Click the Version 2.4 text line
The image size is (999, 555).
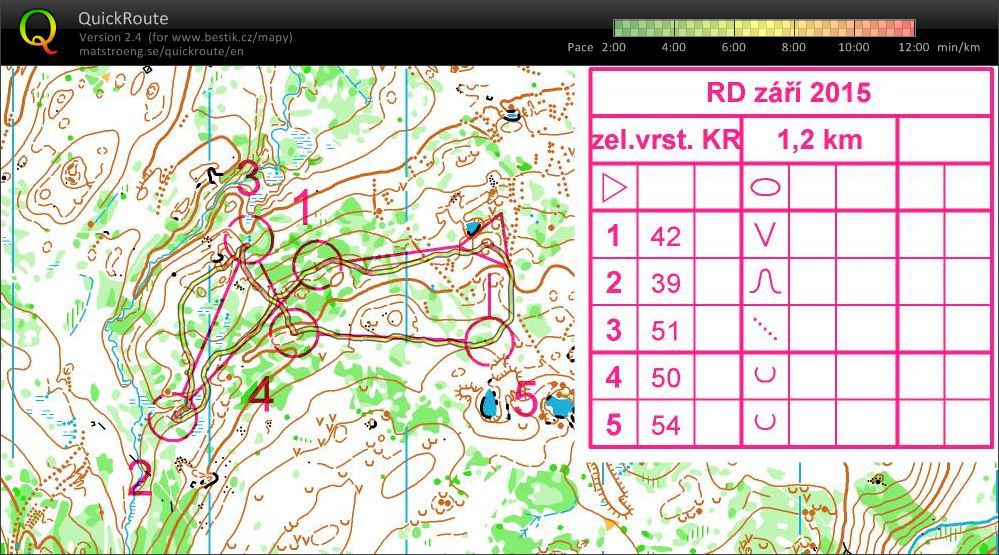pos(185,37)
